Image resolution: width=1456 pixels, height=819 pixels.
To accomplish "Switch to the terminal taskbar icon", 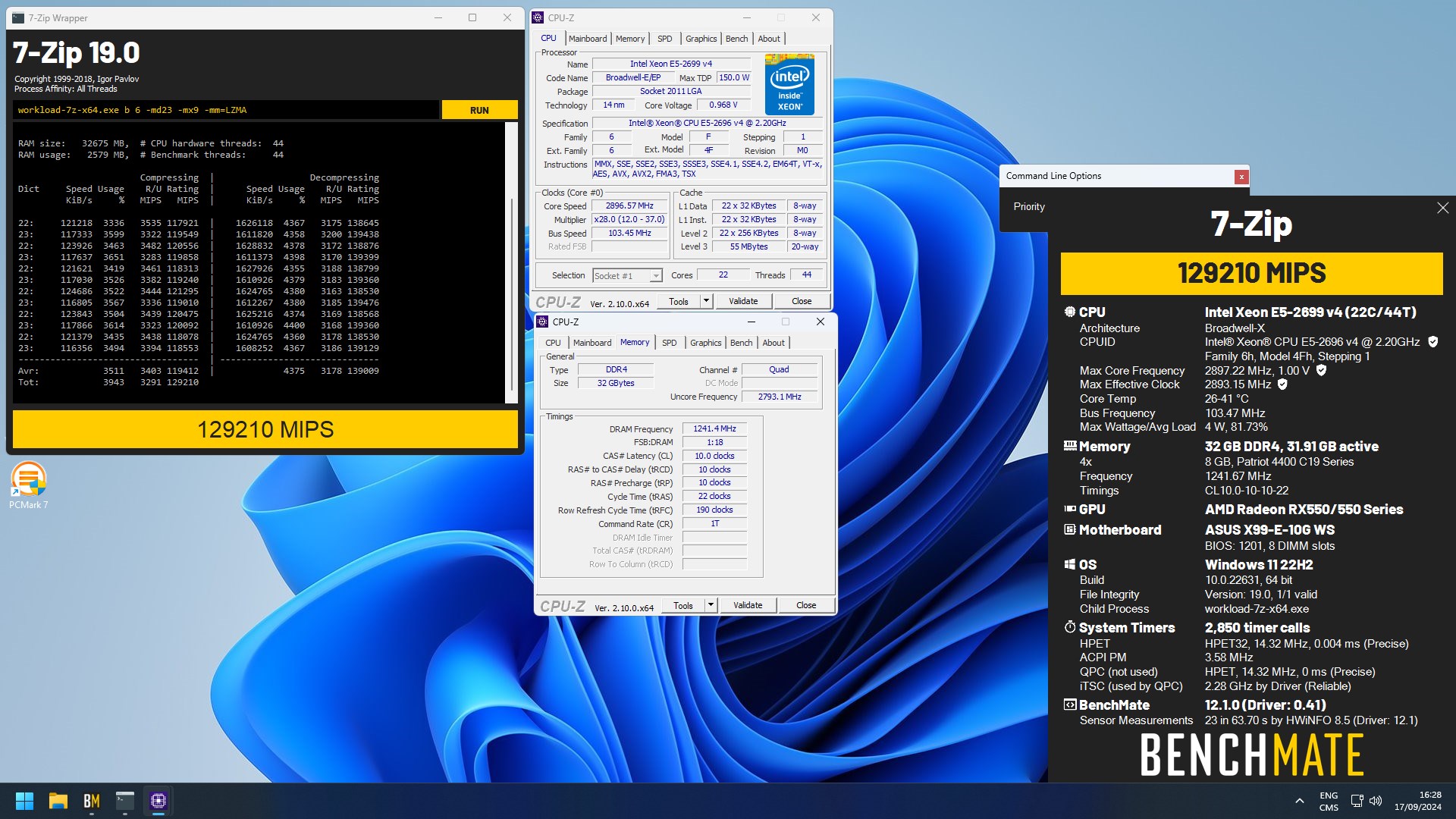I will tap(125, 801).
